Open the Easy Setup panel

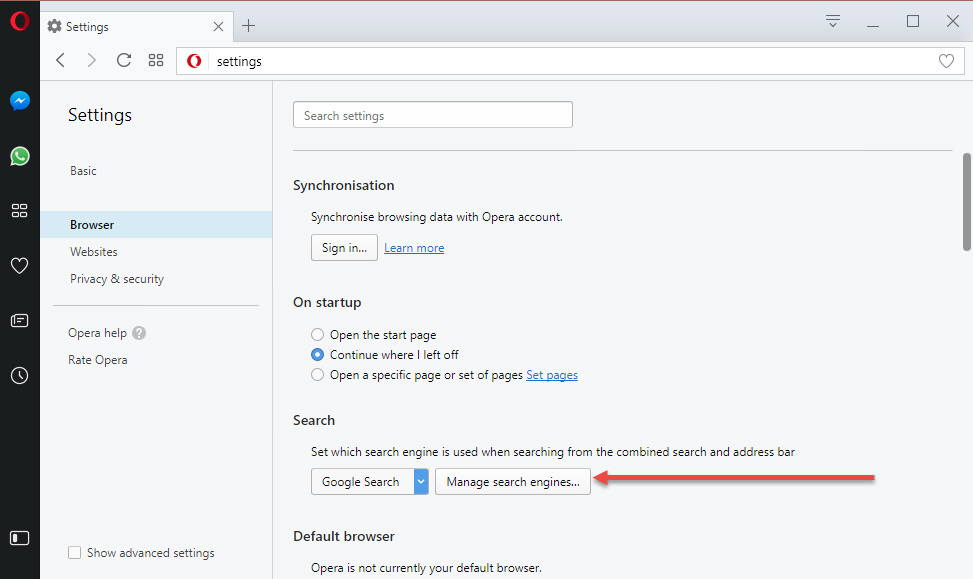(x=832, y=20)
